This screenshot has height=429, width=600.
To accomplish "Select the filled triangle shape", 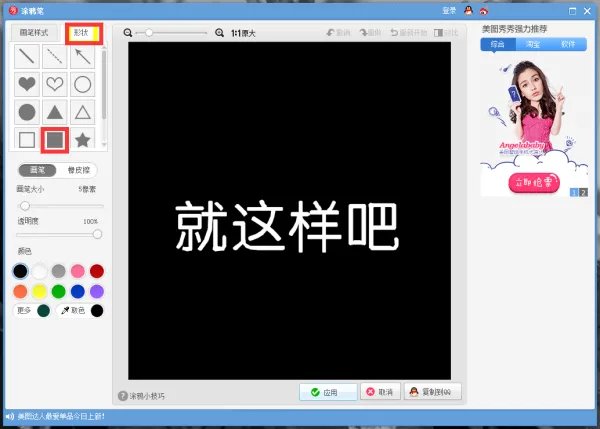I will 55,112.
